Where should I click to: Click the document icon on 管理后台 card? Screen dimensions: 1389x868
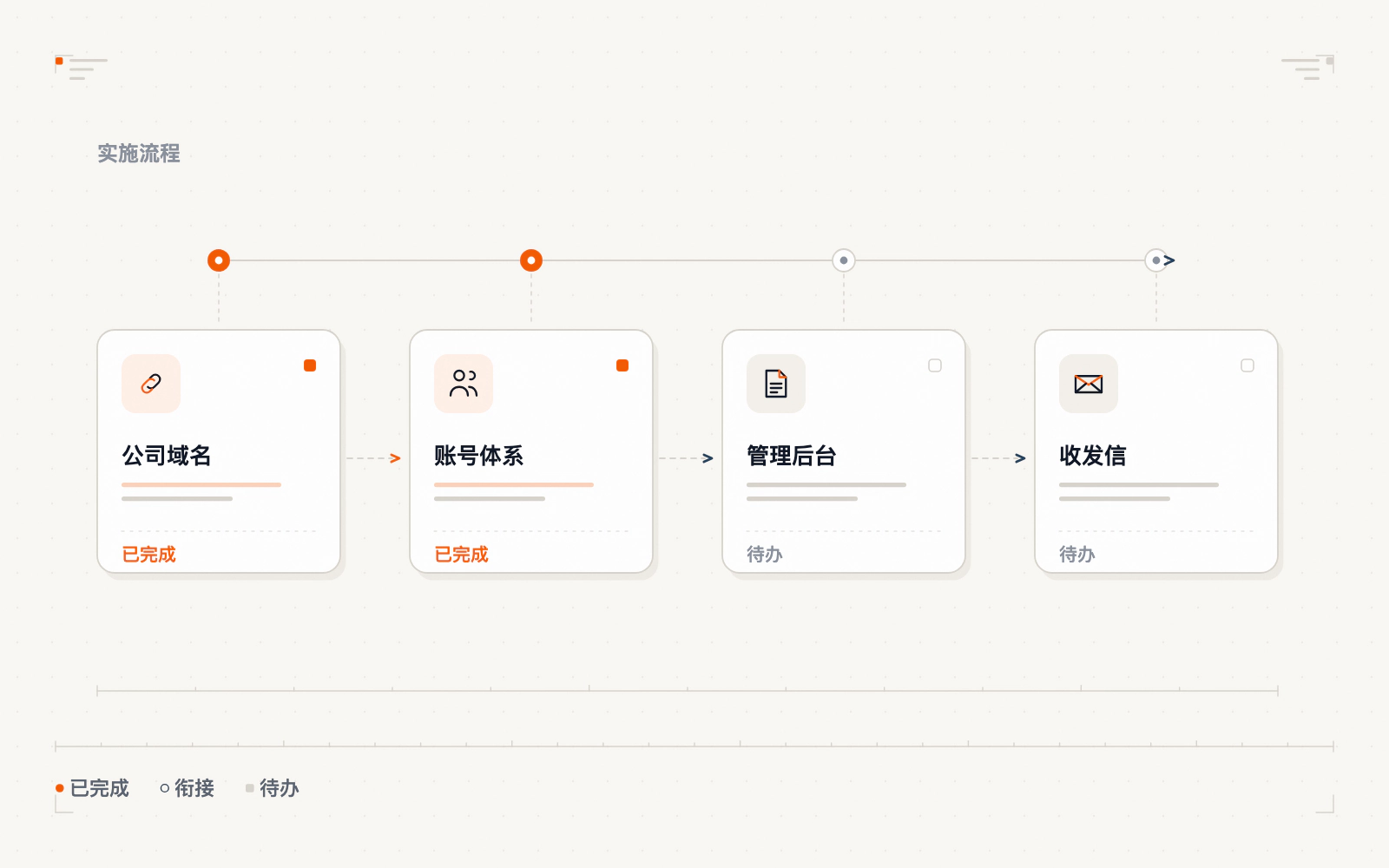tap(776, 383)
